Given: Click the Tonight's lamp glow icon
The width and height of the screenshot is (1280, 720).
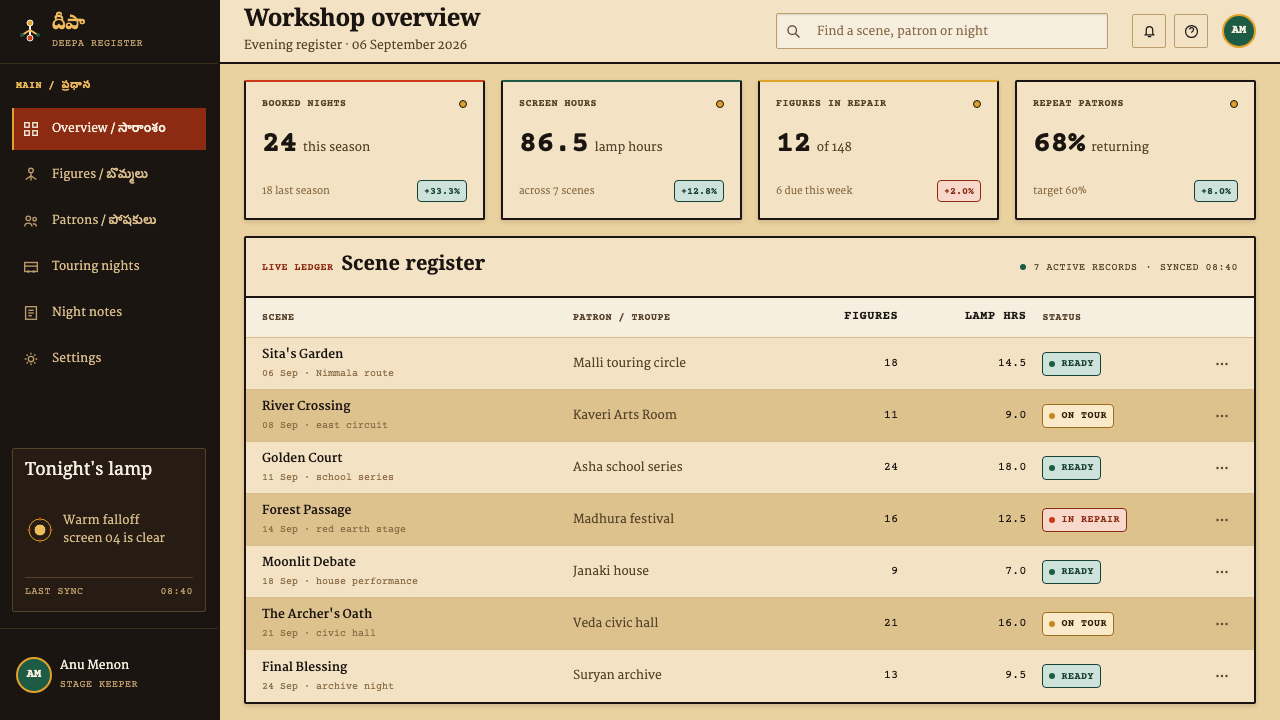Looking at the screenshot, I should (40, 530).
